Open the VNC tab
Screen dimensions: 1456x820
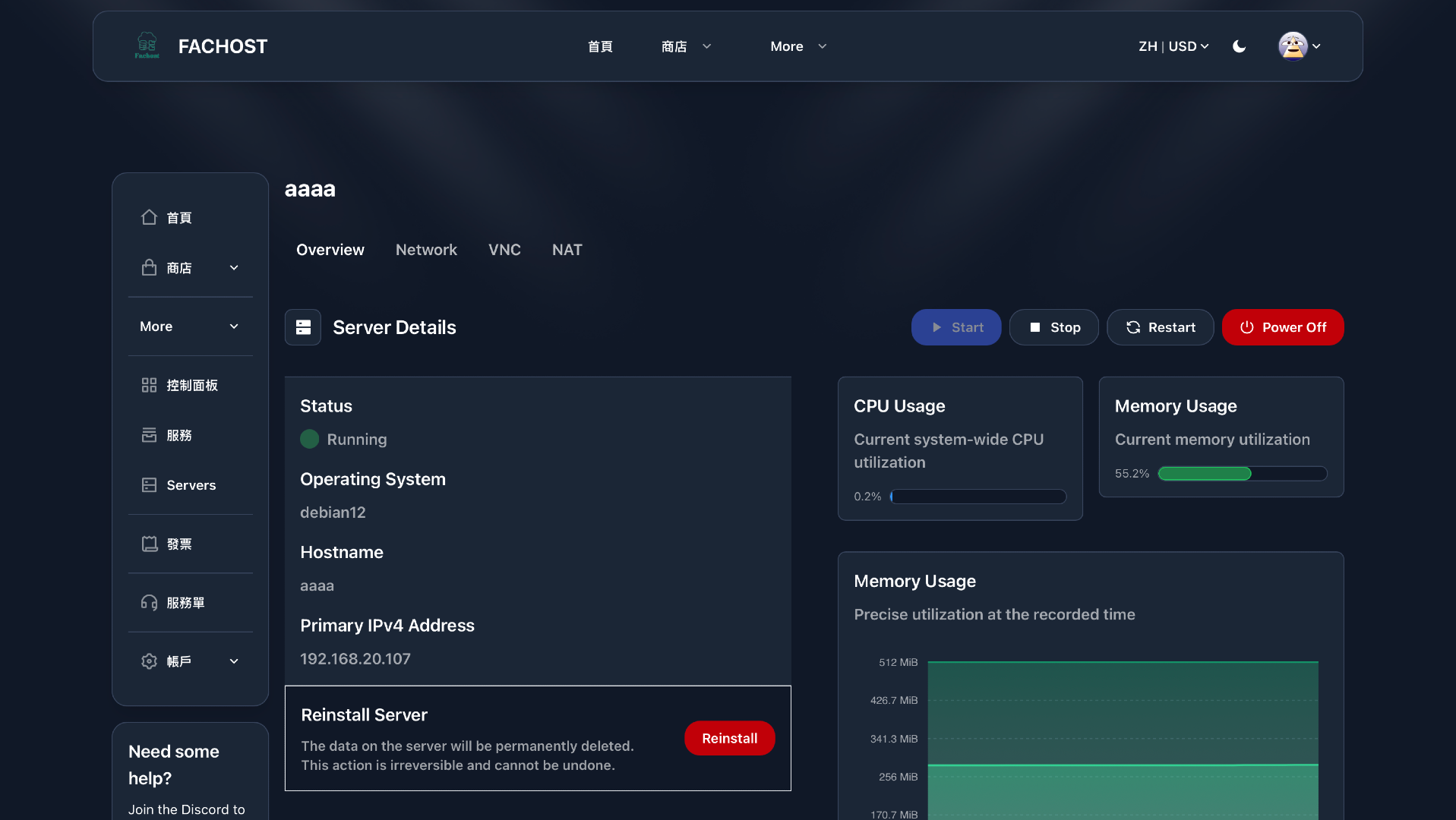[504, 250]
